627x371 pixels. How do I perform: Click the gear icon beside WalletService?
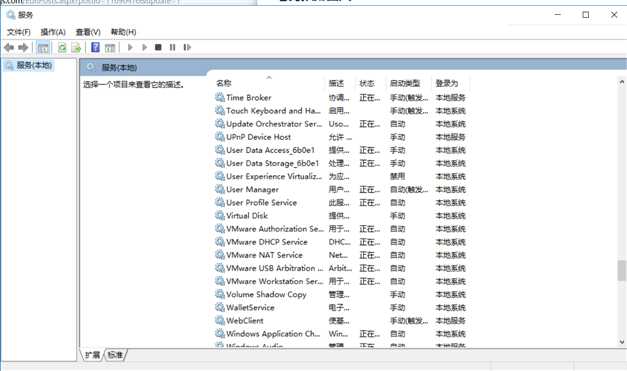tap(220, 307)
